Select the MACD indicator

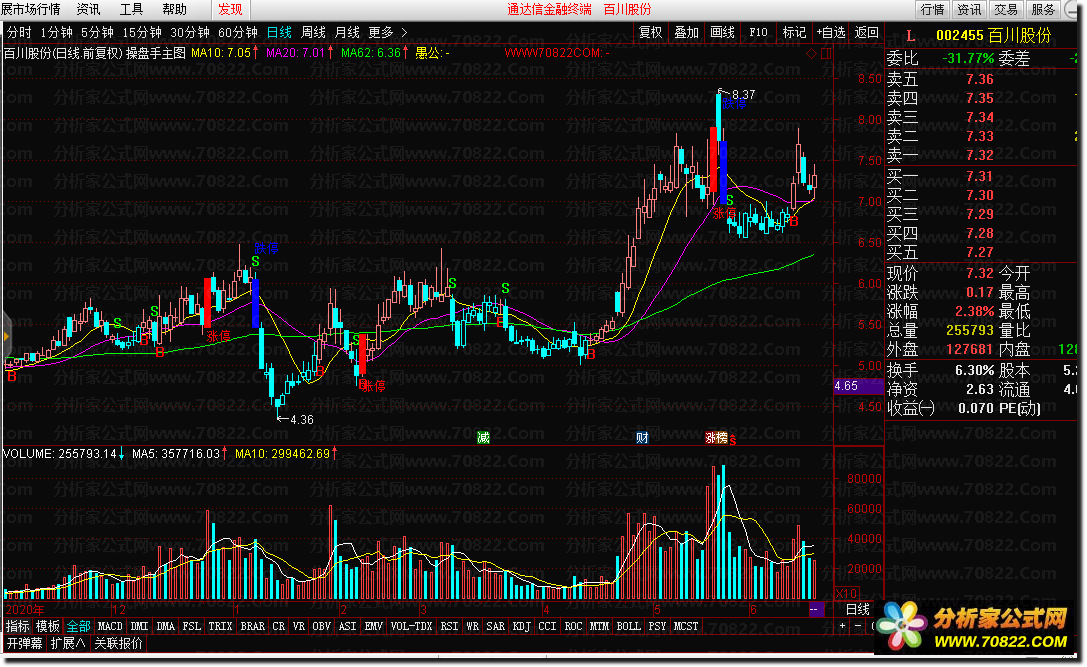click(x=110, y=626)
